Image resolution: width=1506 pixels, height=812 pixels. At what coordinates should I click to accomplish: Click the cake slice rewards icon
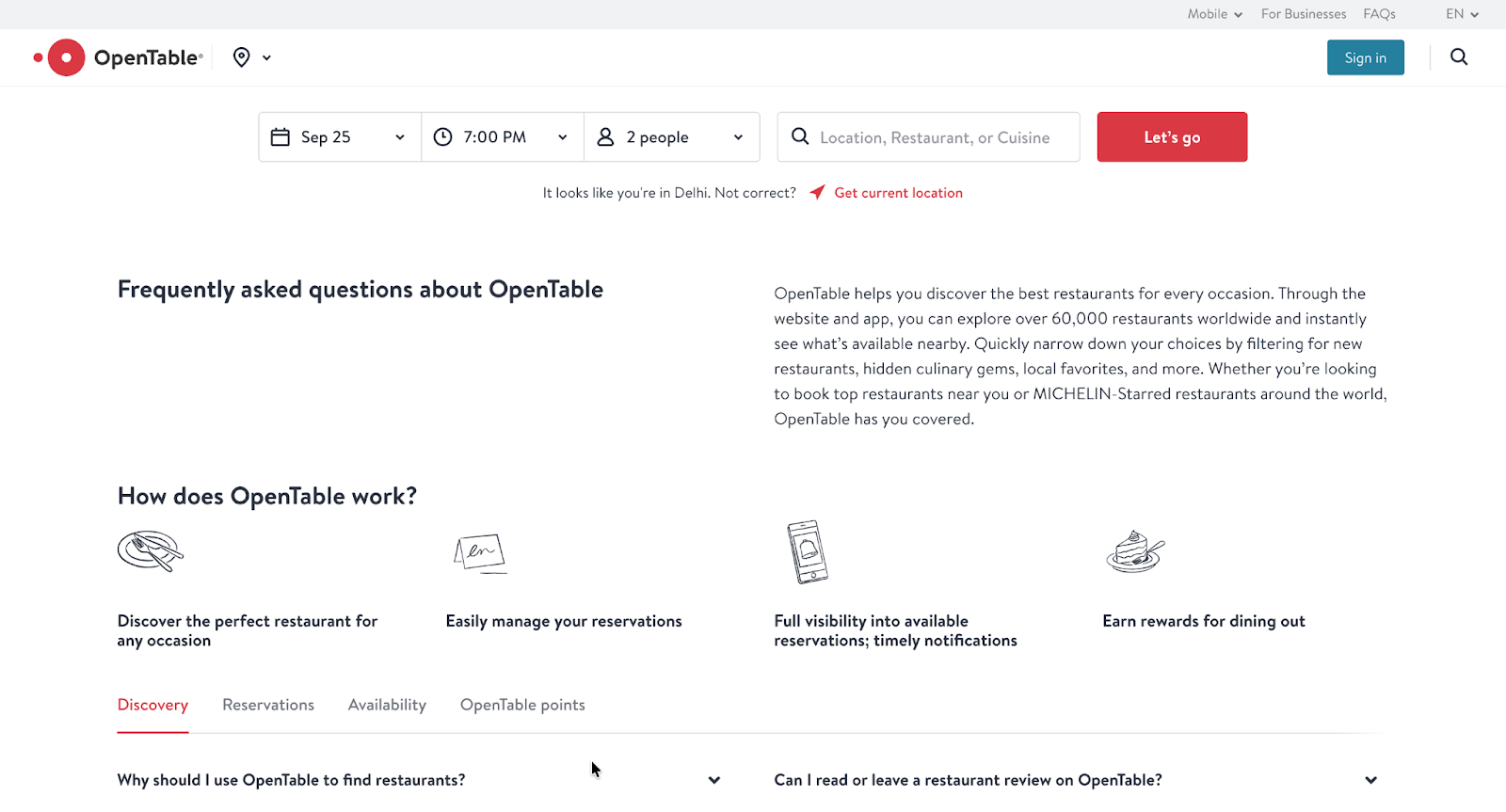[x=1135, y=551]
